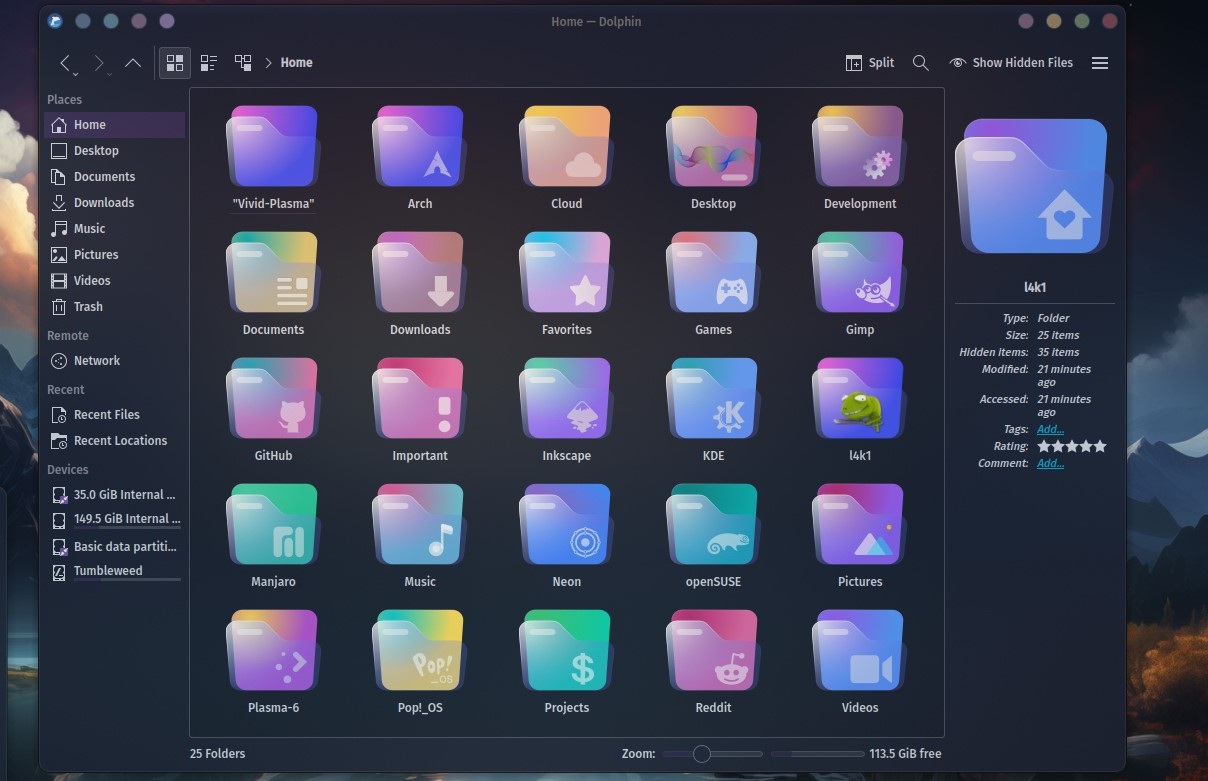Collapse the Places section header

tap(64, 99)
